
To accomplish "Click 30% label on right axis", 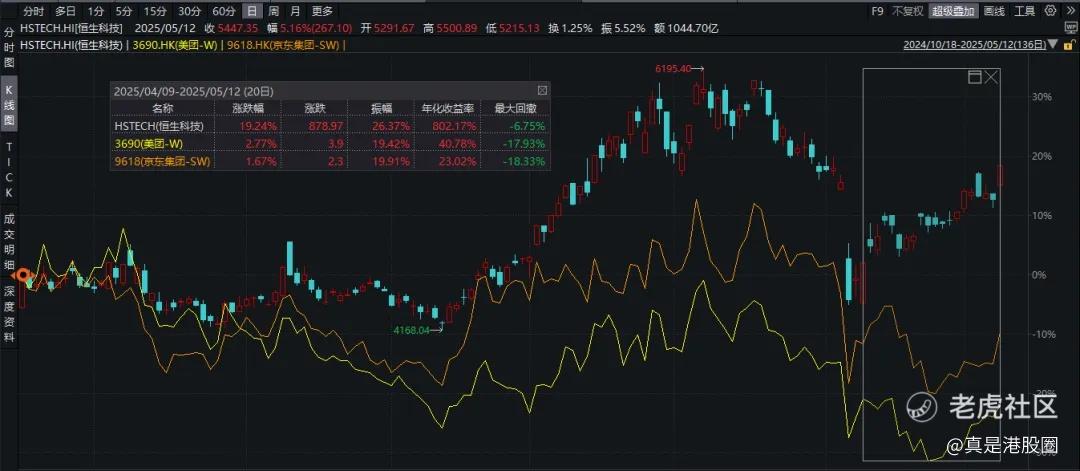I will pos(1042,96).
